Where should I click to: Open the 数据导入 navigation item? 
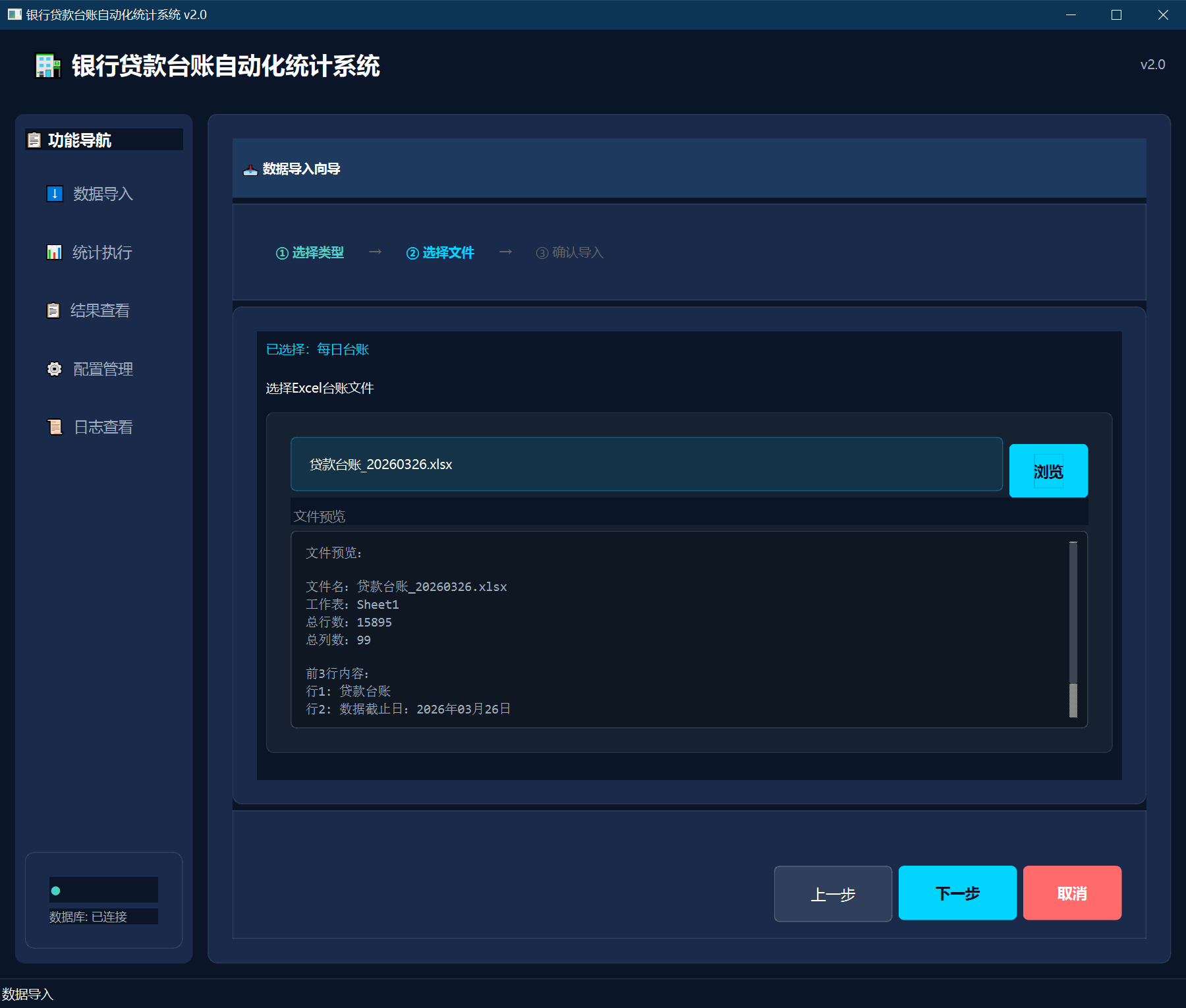point(103,194)
